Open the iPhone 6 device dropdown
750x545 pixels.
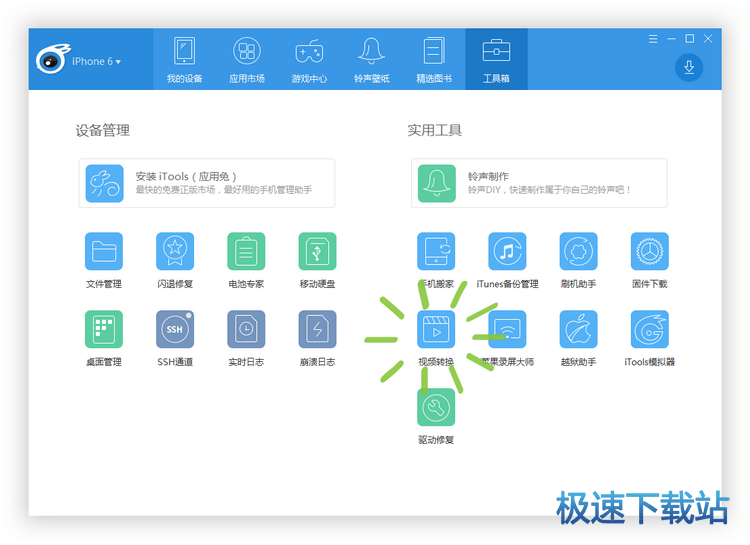point(96,61)
